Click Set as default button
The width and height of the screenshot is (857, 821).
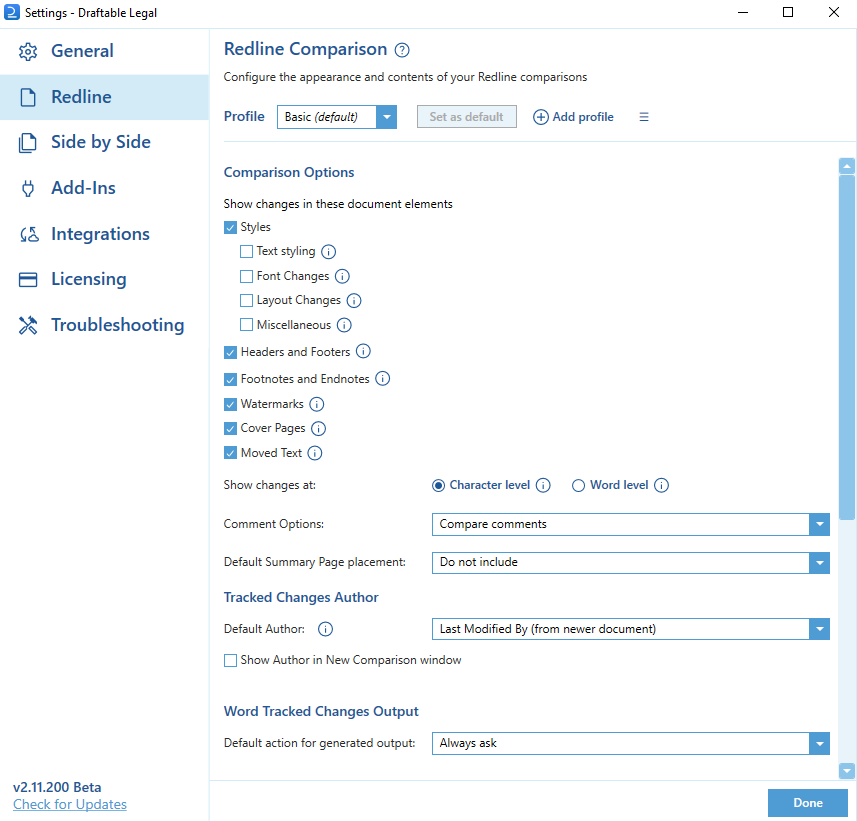pyautogui.click(x=466, y=117)
